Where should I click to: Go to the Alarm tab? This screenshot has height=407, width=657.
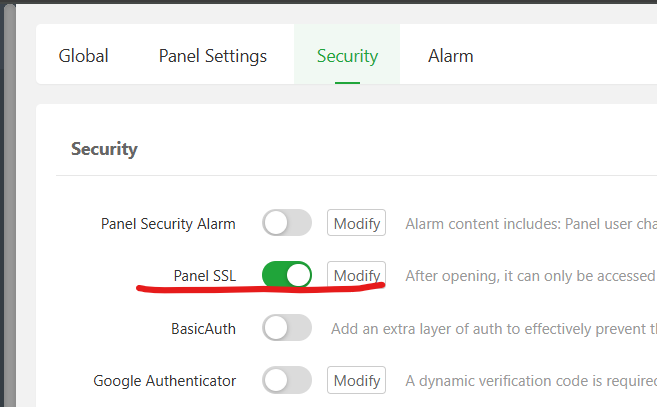point(450,55)
